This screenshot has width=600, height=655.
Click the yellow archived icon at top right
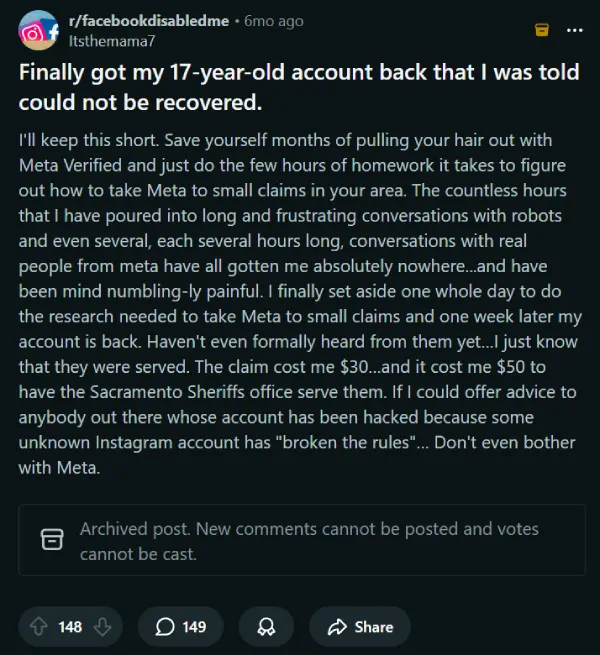click(542, 30)
